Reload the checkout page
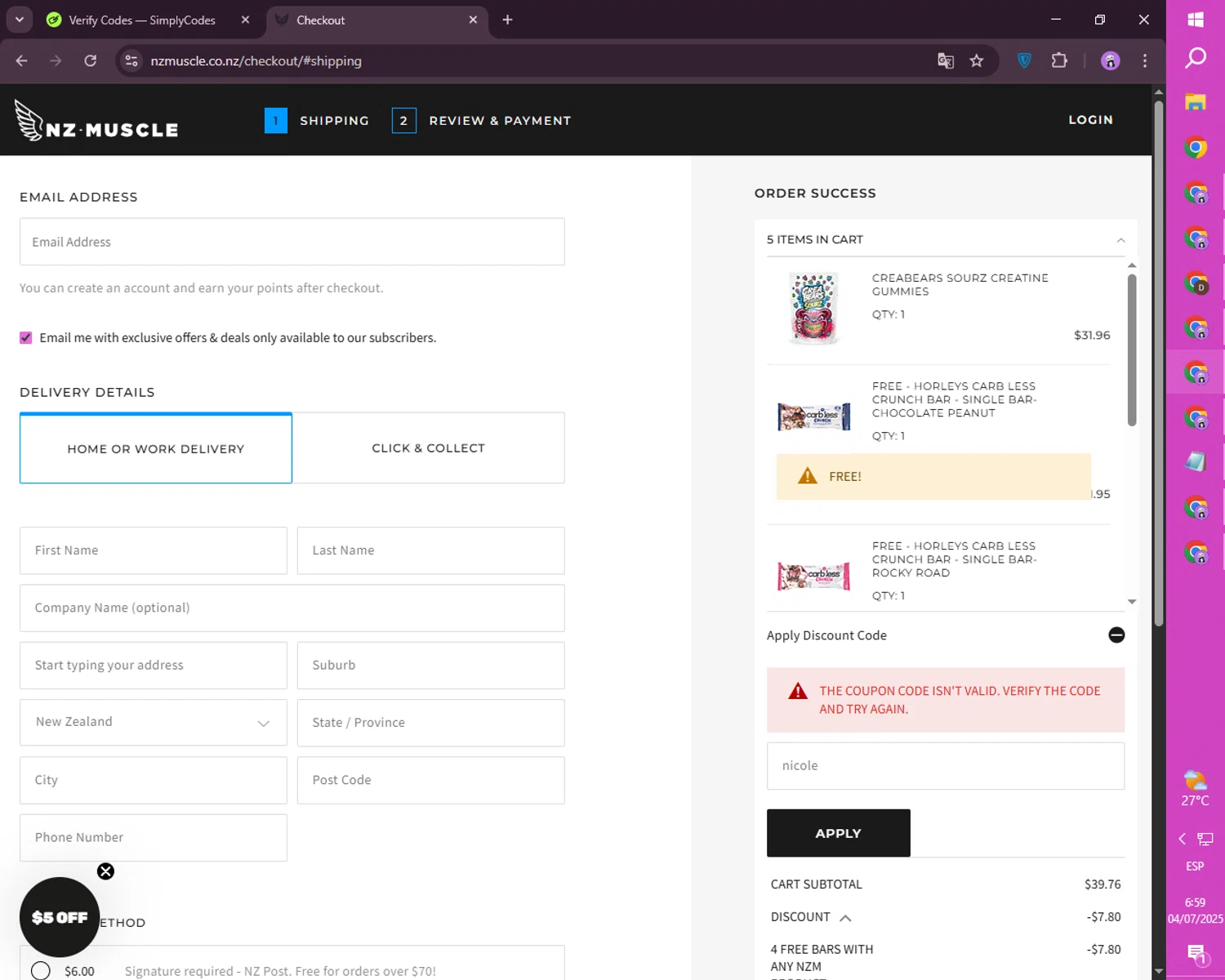This screenshot has height=980, width=1225. click(x=91, y=61)
